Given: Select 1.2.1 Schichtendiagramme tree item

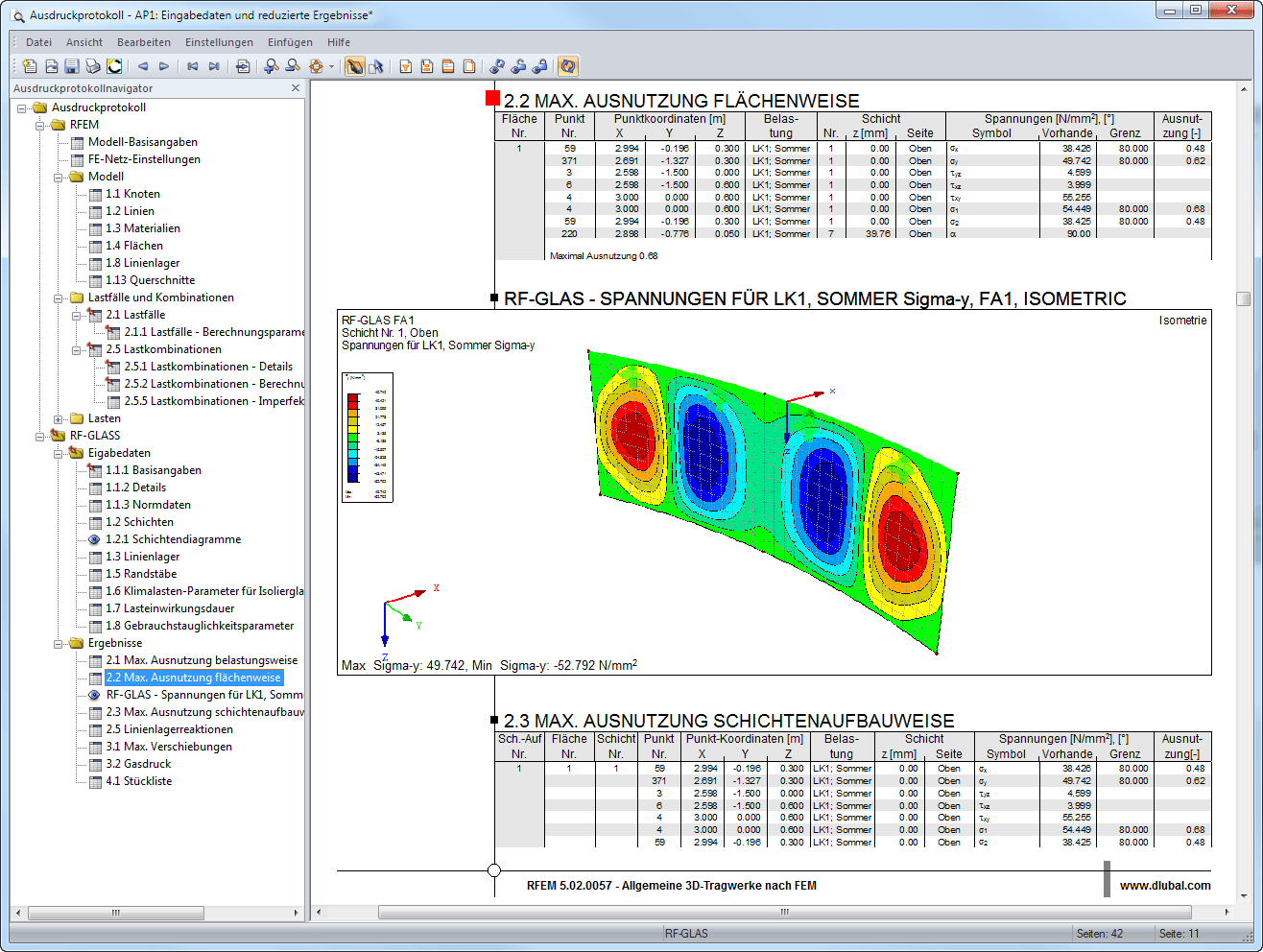Looking at the screenshot, I should point(173,539).
